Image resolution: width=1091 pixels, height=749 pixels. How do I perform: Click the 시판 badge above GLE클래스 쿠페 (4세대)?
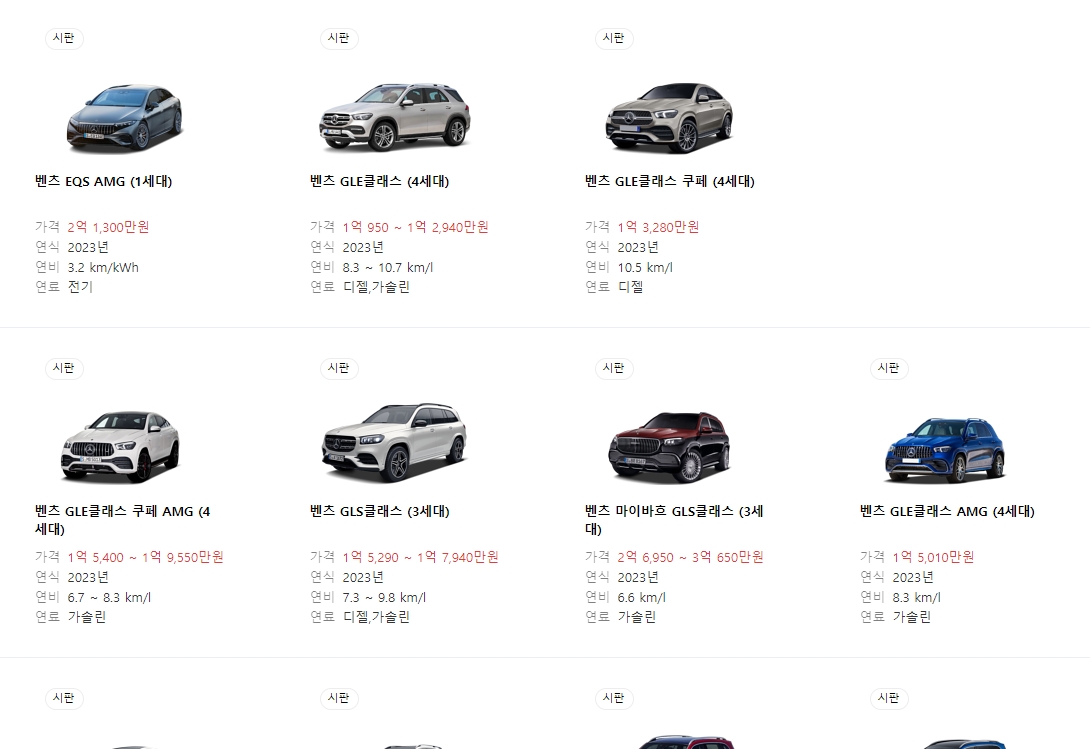[x=614, y=38]
